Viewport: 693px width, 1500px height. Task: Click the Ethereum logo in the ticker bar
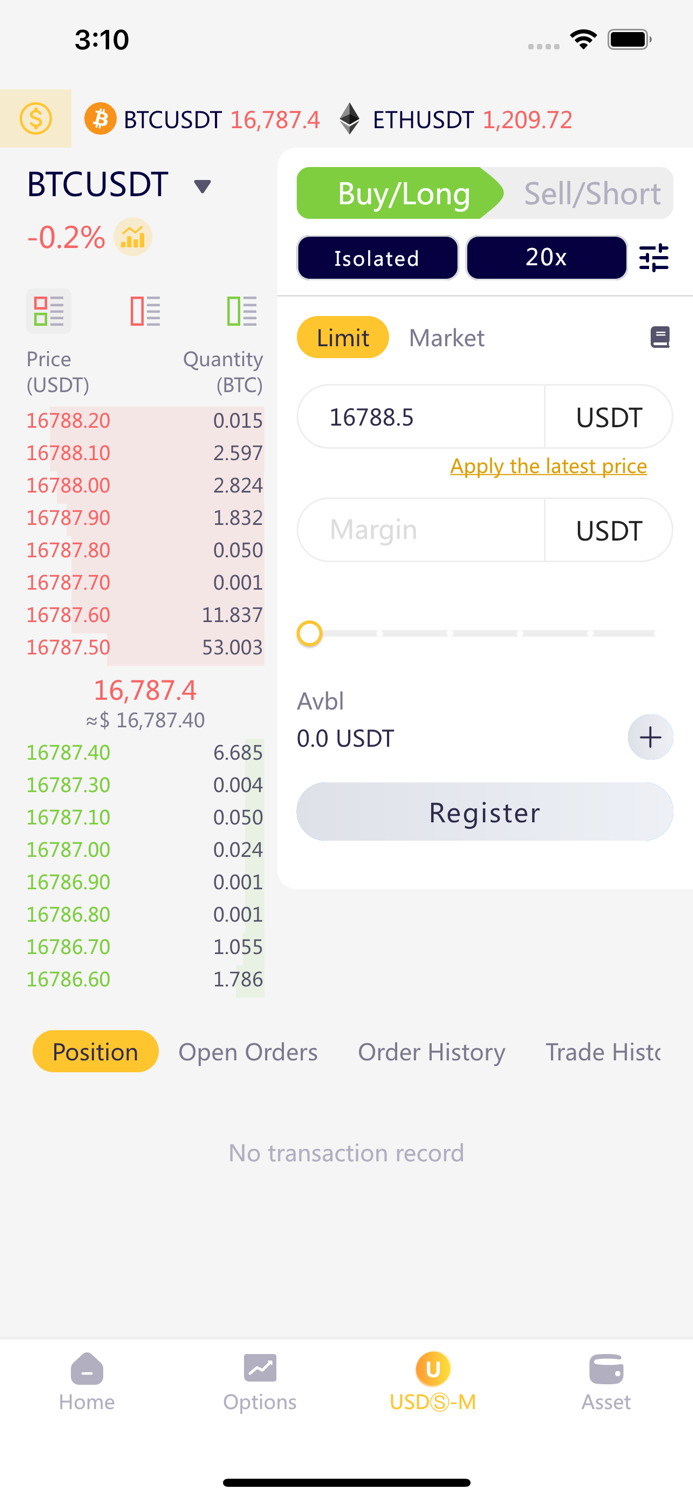[349, 119]
